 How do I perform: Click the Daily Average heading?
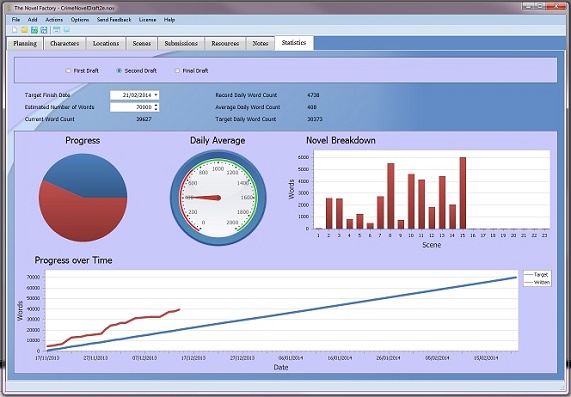coord(217,141)
